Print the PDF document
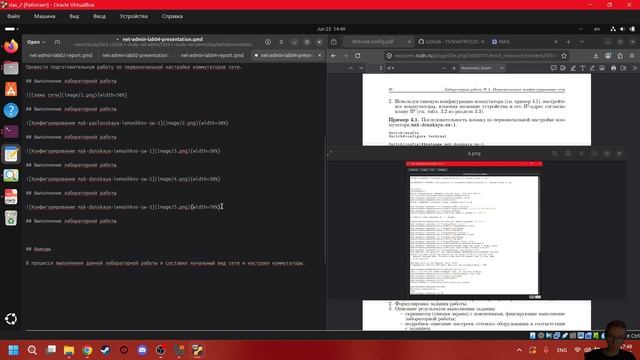This screenshot has height=360, width=640. point(613,68)
